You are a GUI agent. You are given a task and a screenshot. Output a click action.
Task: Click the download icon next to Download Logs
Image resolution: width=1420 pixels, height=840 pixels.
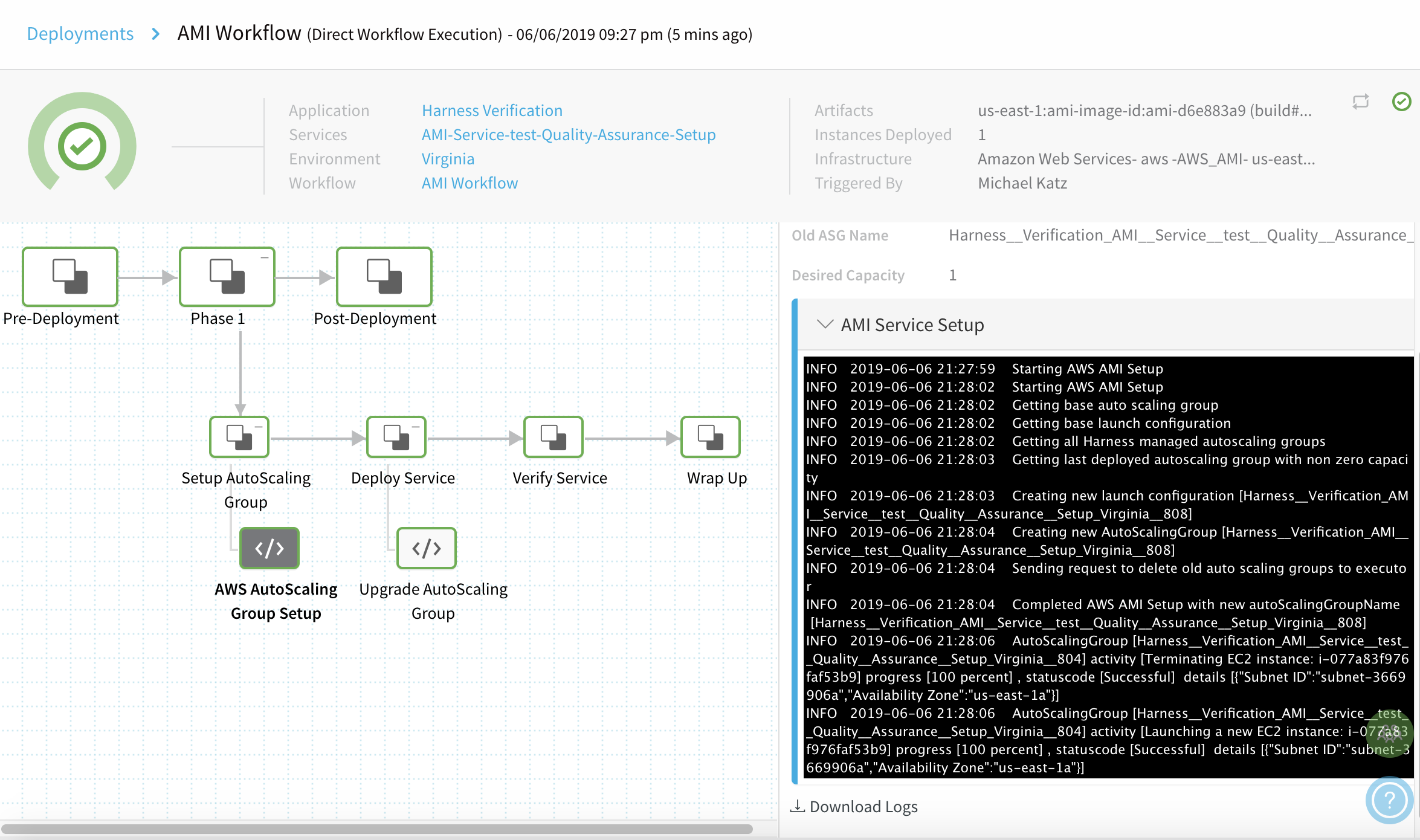[x=797, y=806]
